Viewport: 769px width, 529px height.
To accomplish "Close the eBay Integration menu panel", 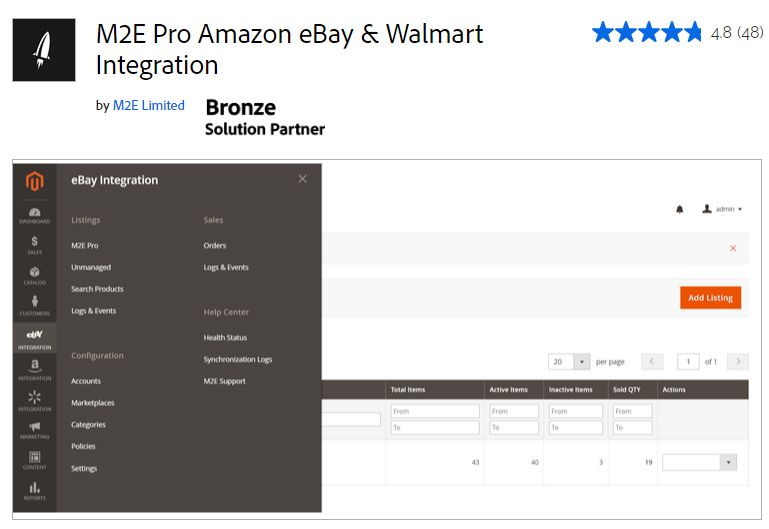I will 302,179.
